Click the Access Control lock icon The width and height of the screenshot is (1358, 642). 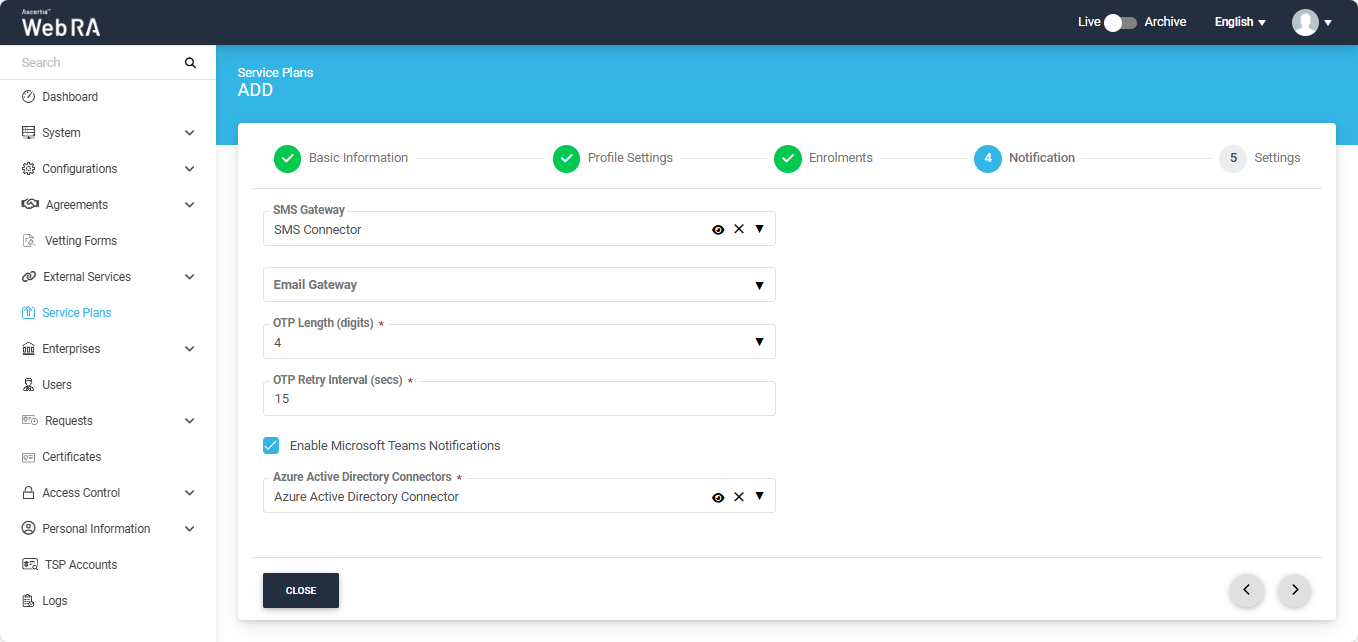click(x=28, y=493)
